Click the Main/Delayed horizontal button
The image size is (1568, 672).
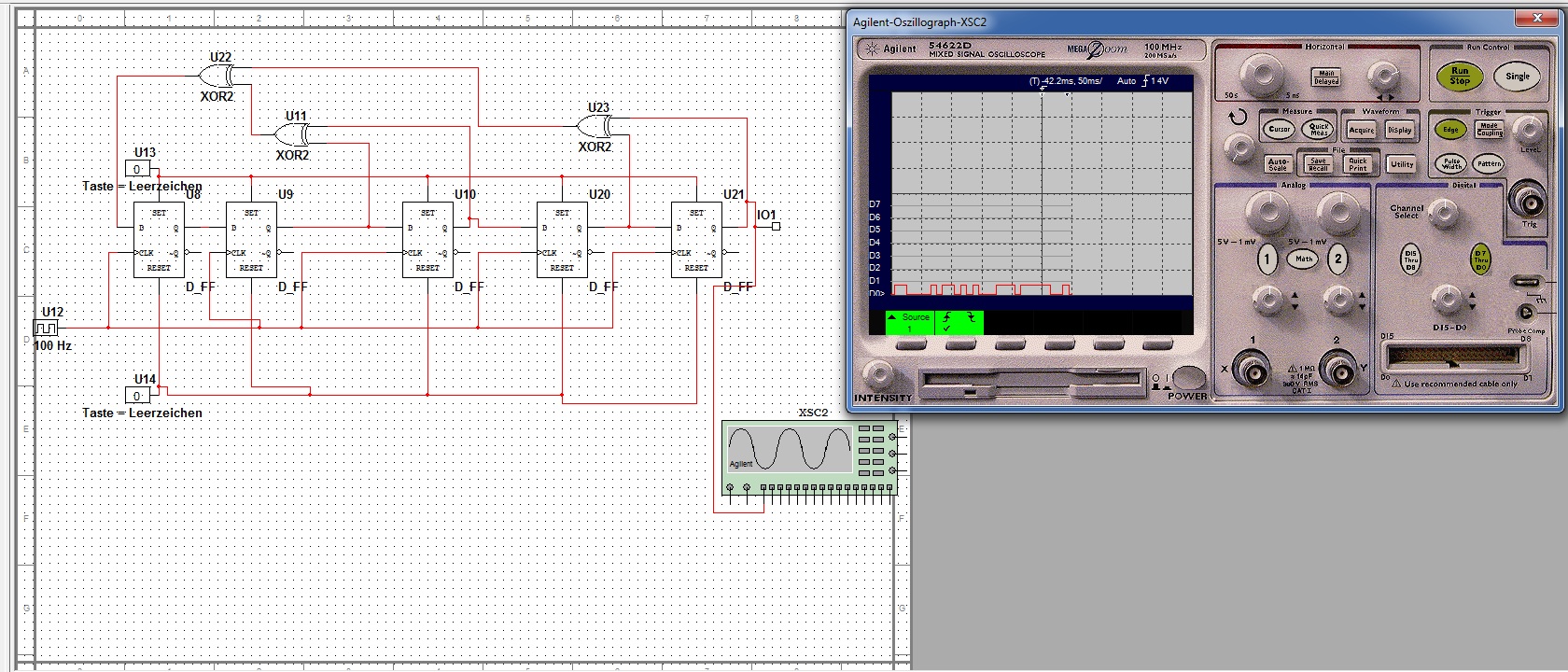pos(1325,77)
